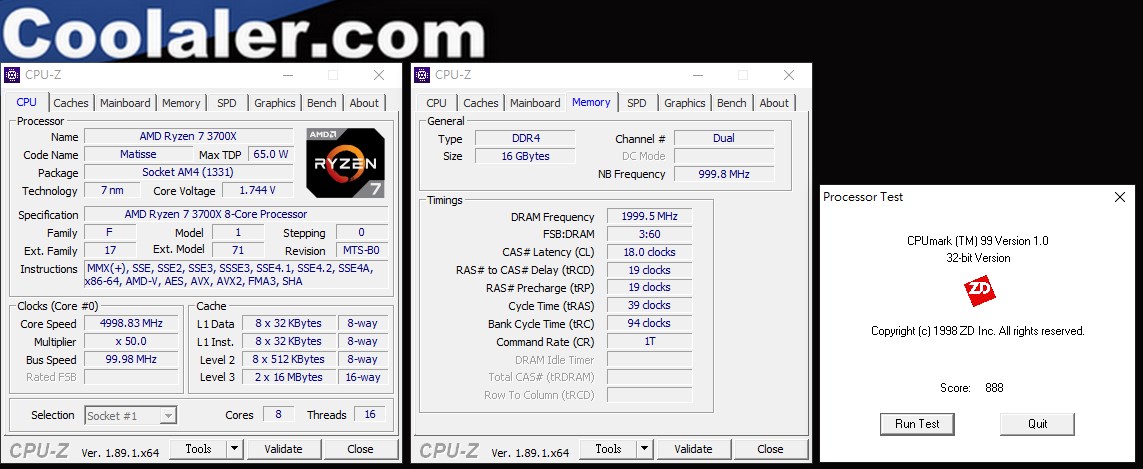
Task: Click Tools button in left CPU-Z window
Action: [x=198, y=449]
